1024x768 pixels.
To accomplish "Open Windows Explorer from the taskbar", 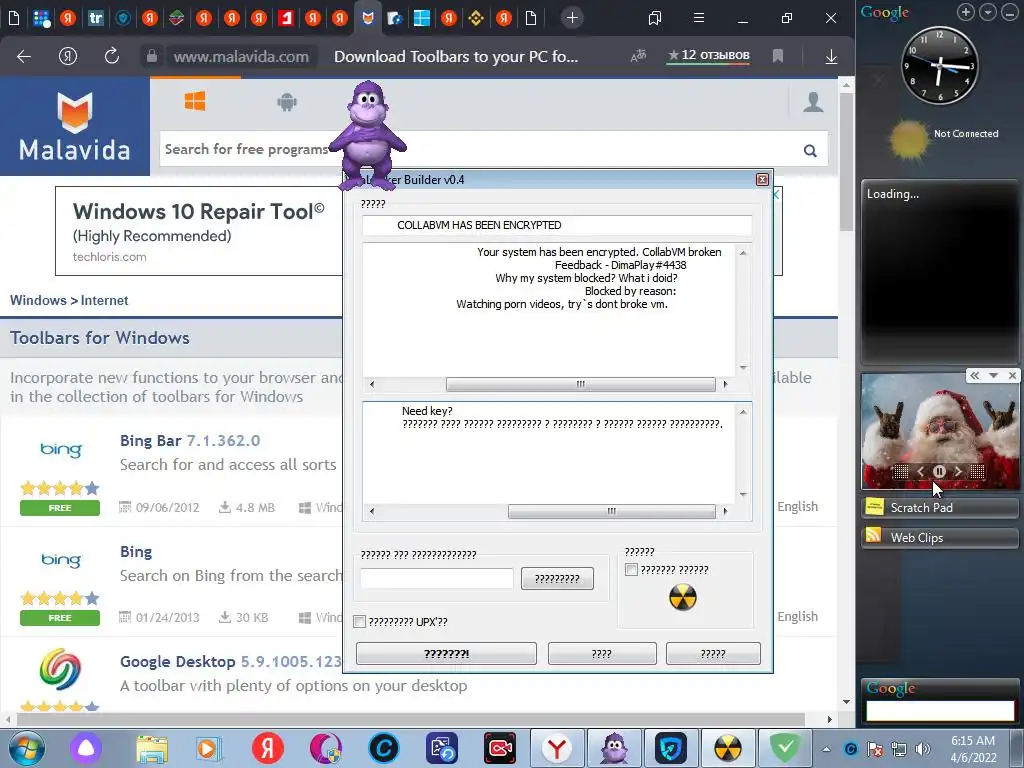I will tap(152, 748).
